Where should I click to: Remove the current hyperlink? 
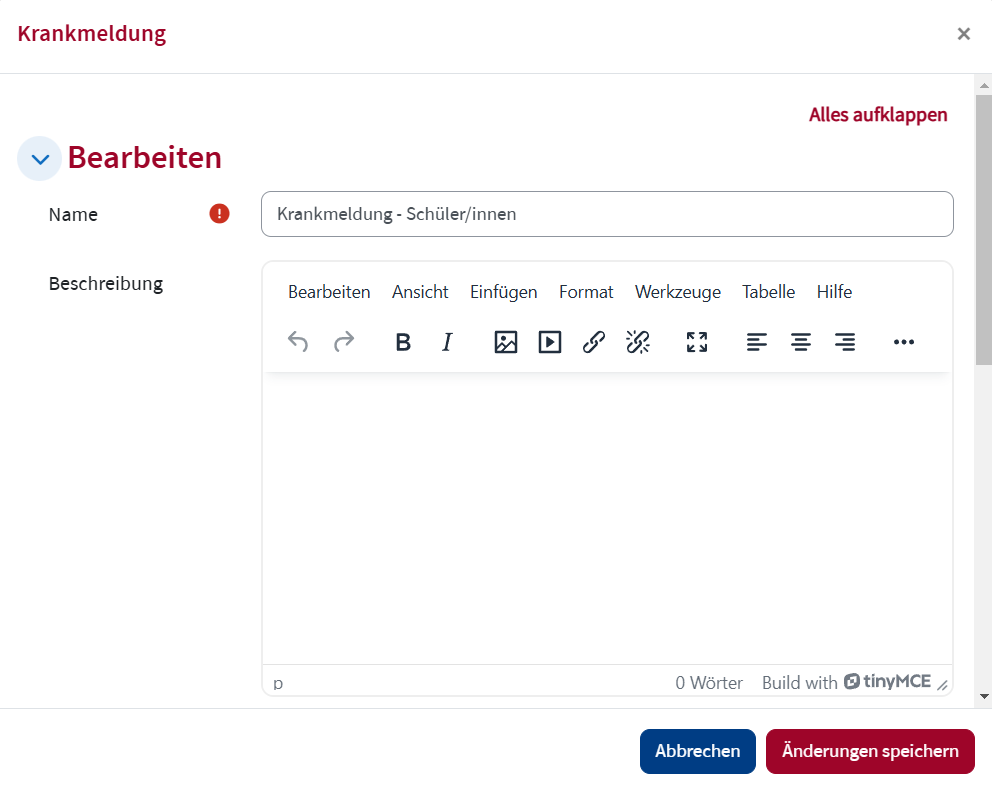(x=638, y=341)
